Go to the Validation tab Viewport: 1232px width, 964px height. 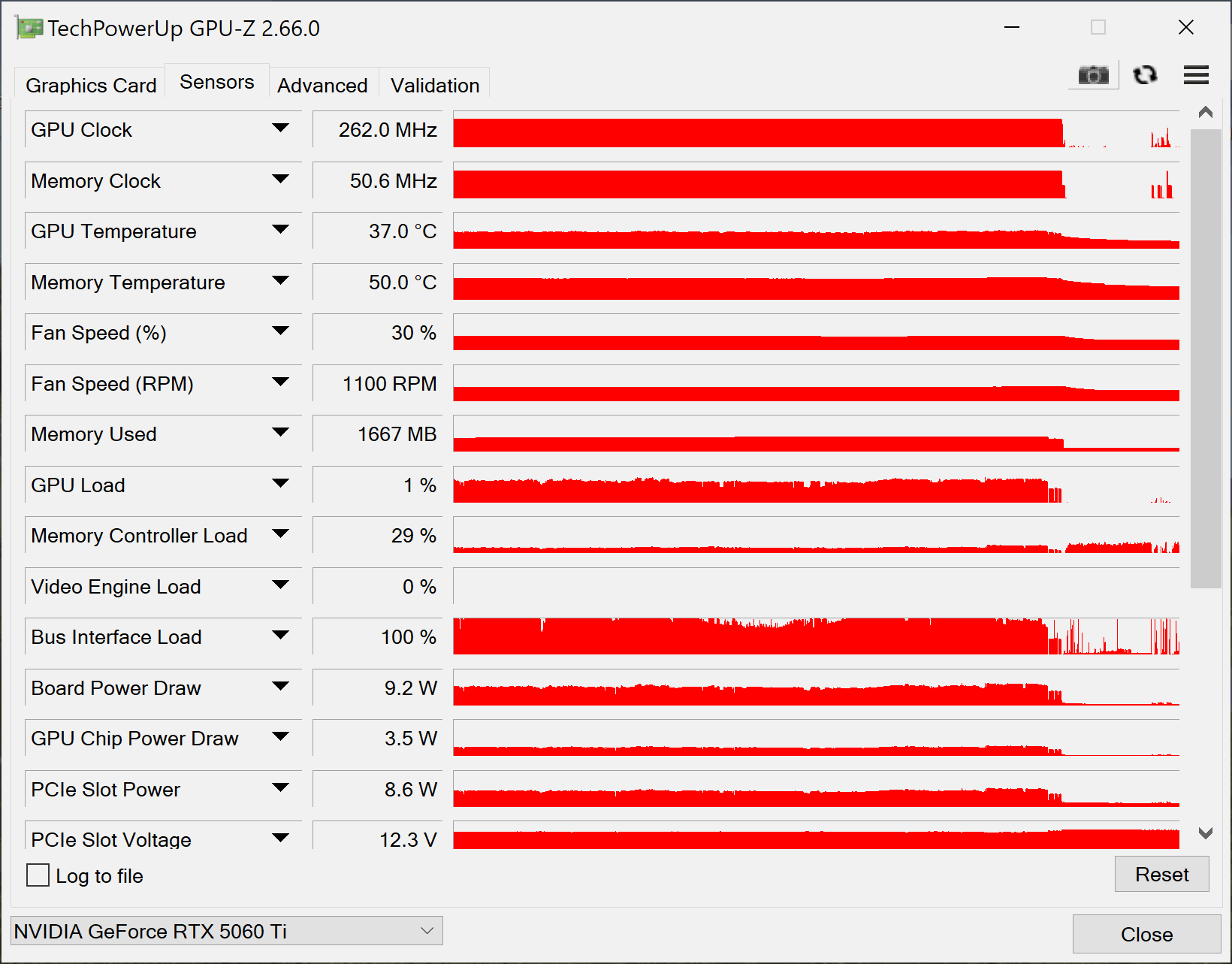click(435, 85)
